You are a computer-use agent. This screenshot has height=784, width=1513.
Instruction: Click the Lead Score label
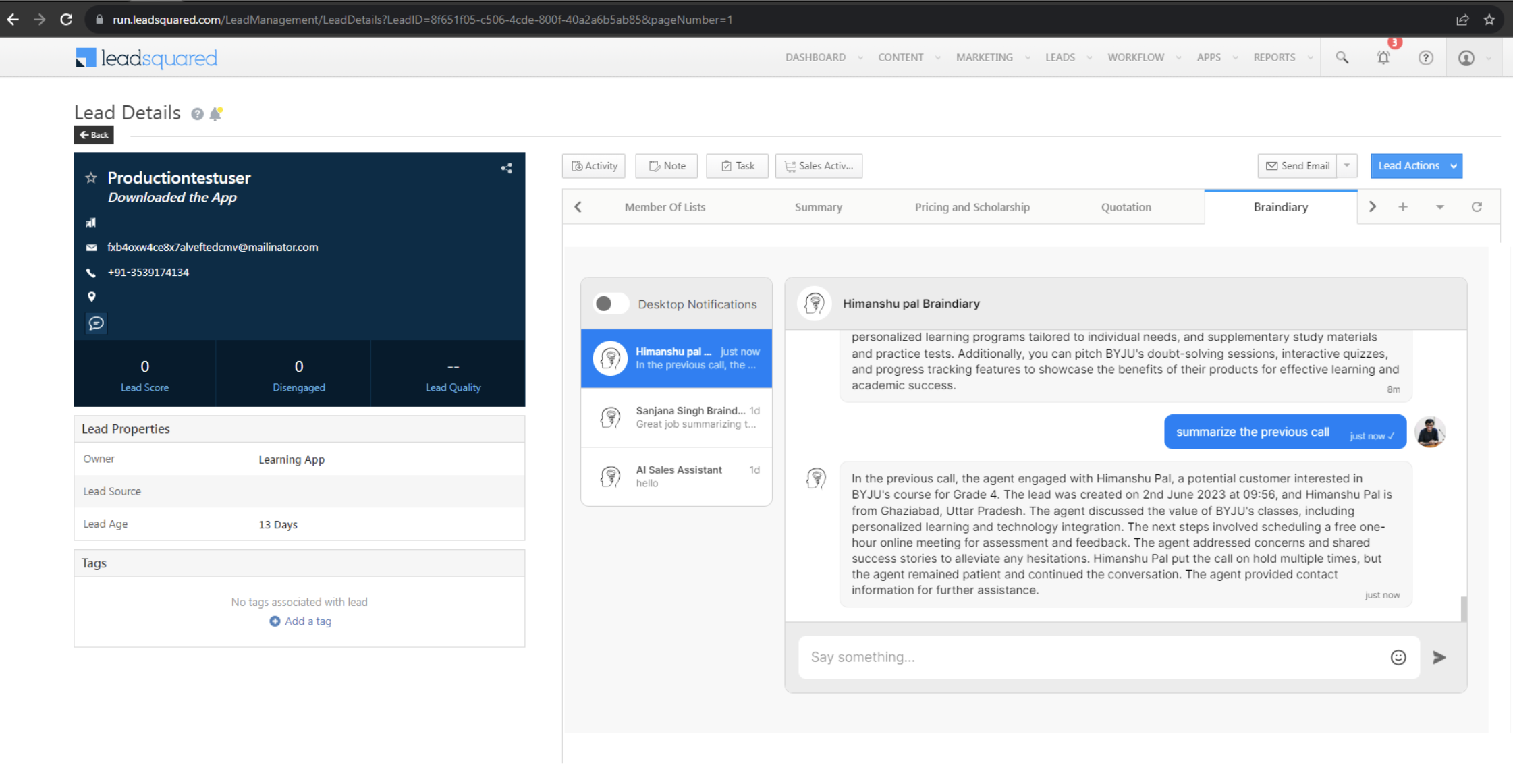[x=144, y=387]
